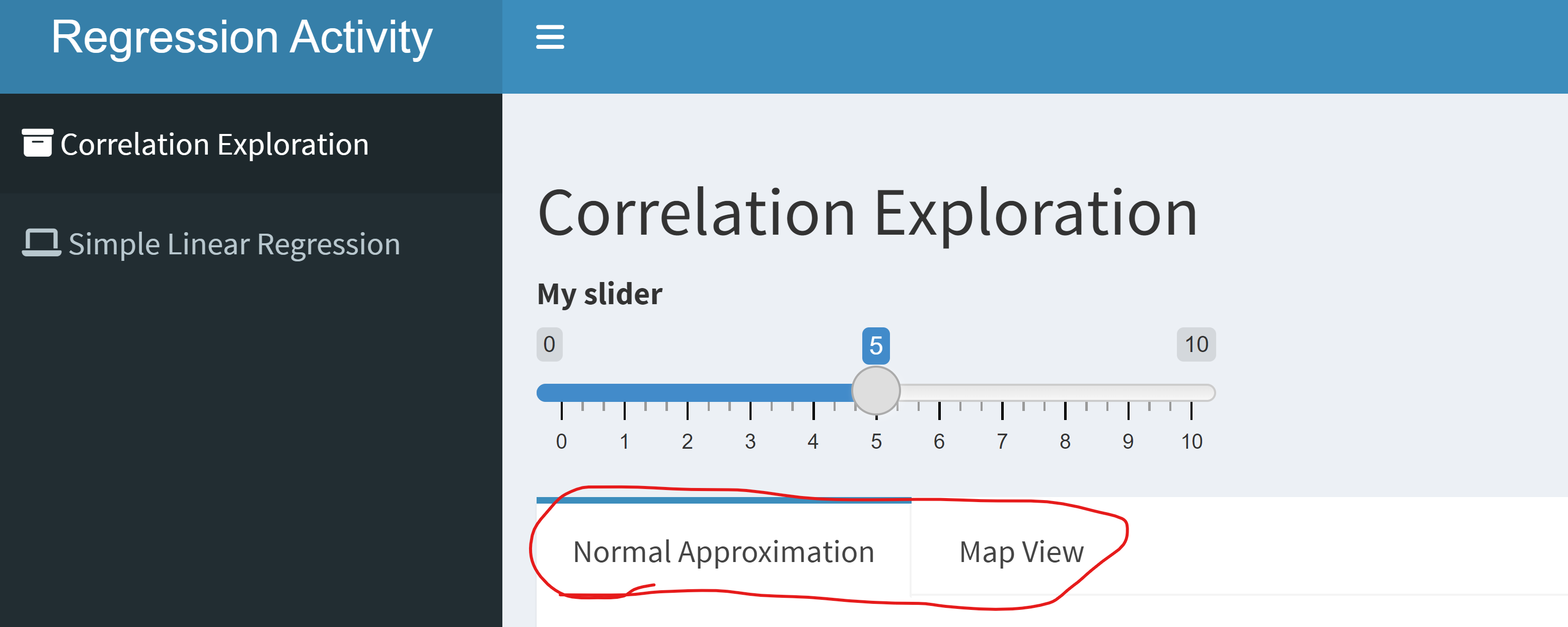Set My slider to tick 7

(1002, 393)
